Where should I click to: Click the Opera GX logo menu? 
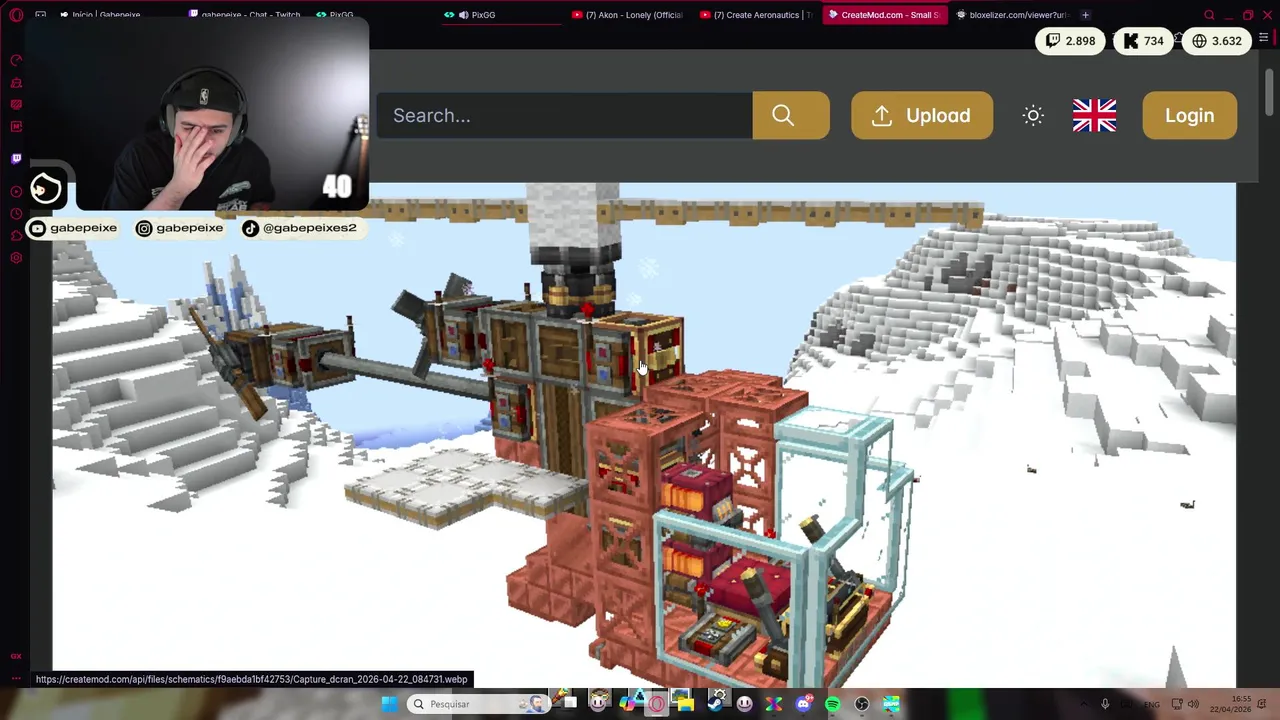point(16,15)
